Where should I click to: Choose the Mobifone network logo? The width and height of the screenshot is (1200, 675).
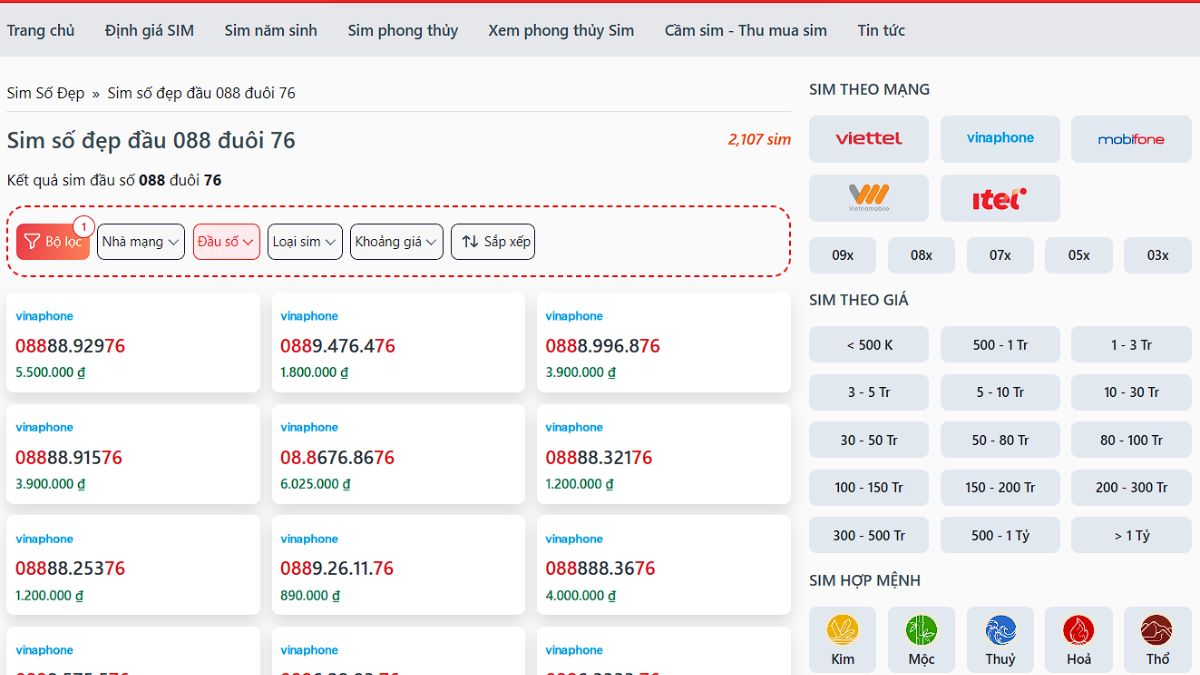1131,139
